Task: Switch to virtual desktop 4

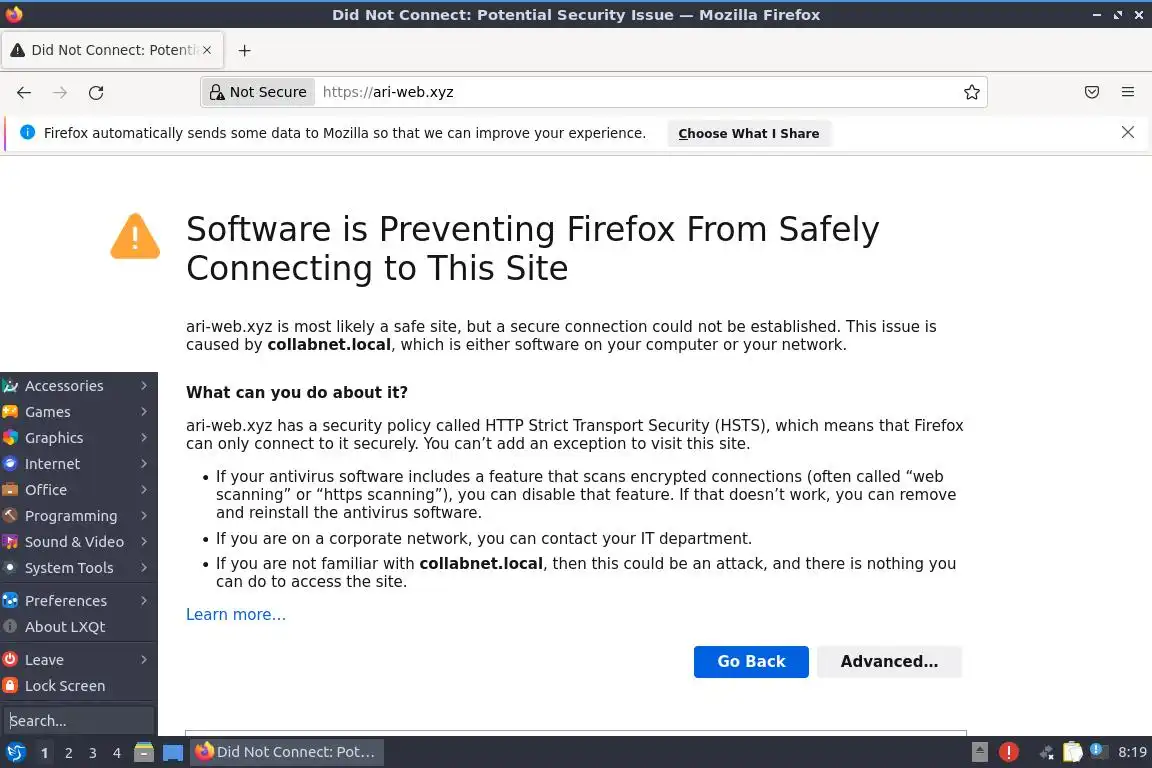Action: (117, 753)
